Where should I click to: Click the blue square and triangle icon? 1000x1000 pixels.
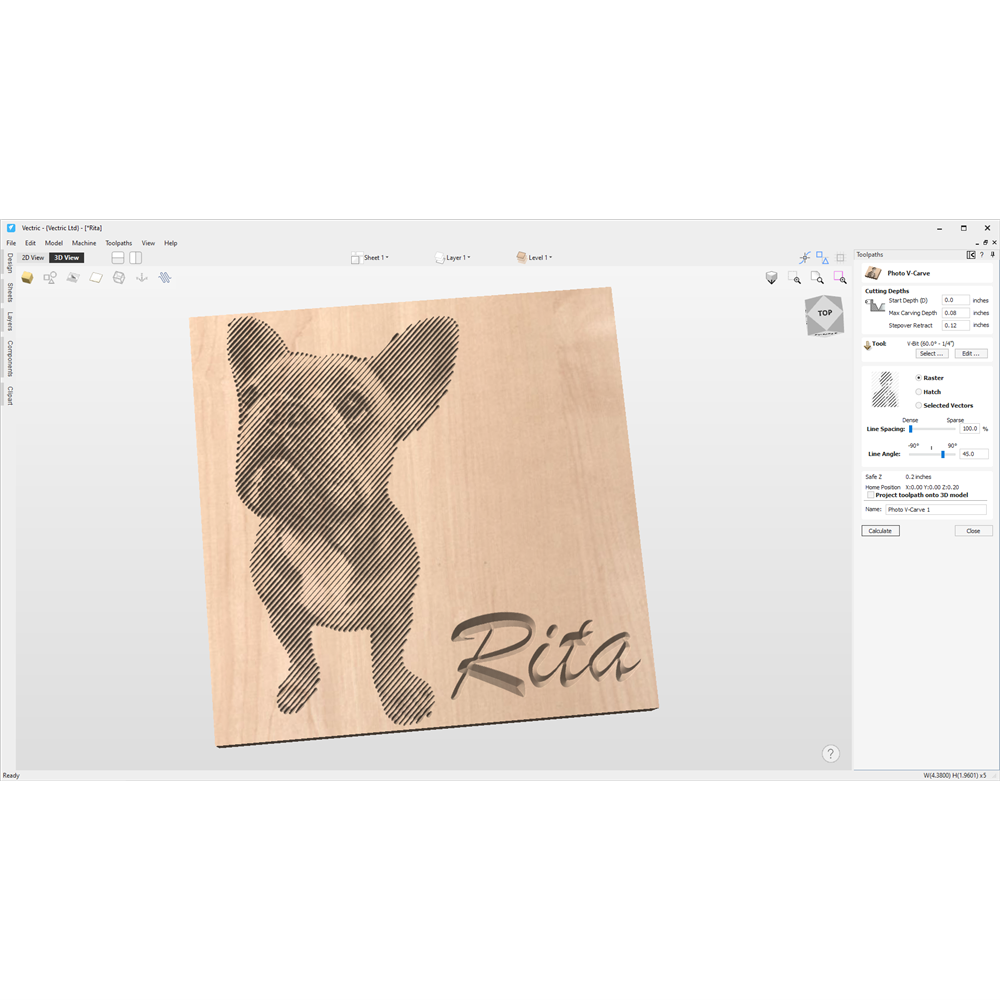pos(822,258)
